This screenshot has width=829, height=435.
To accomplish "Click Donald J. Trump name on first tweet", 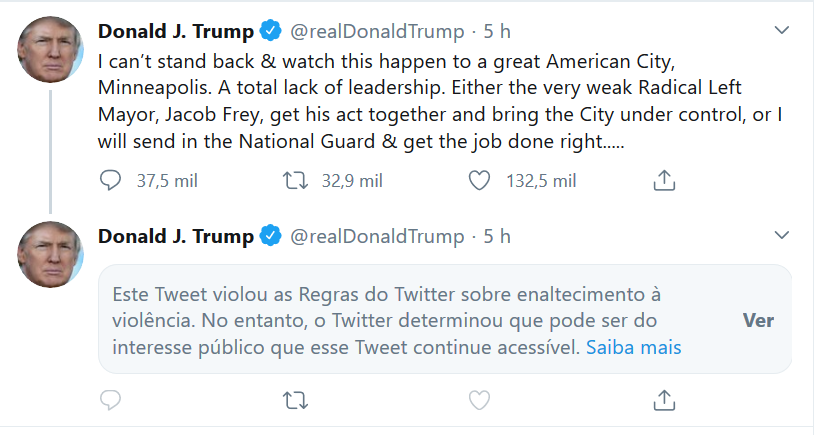I will click(175, 31).
